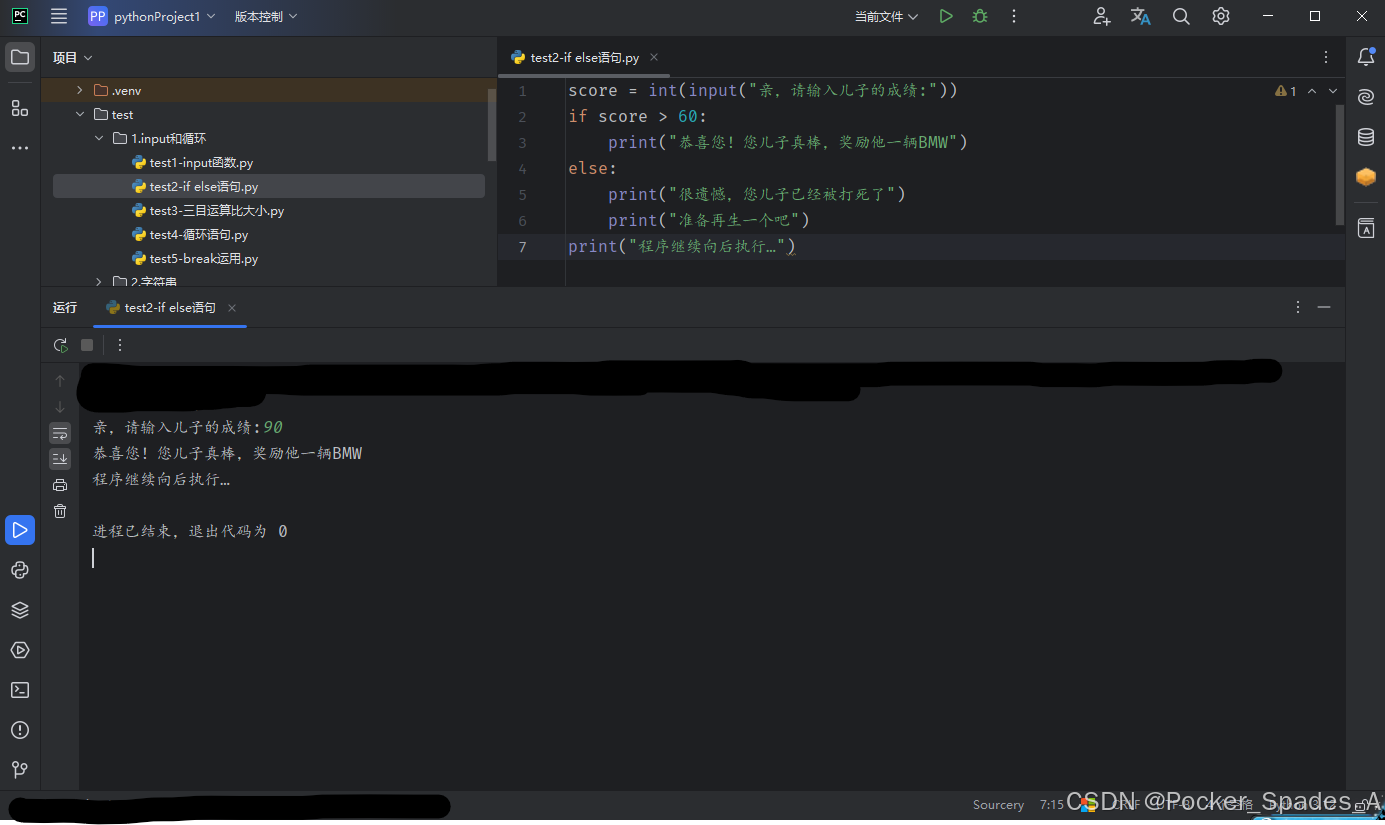Stop the running process
This screenshot has height=825, width=1385.
click(x=87, y=345)
